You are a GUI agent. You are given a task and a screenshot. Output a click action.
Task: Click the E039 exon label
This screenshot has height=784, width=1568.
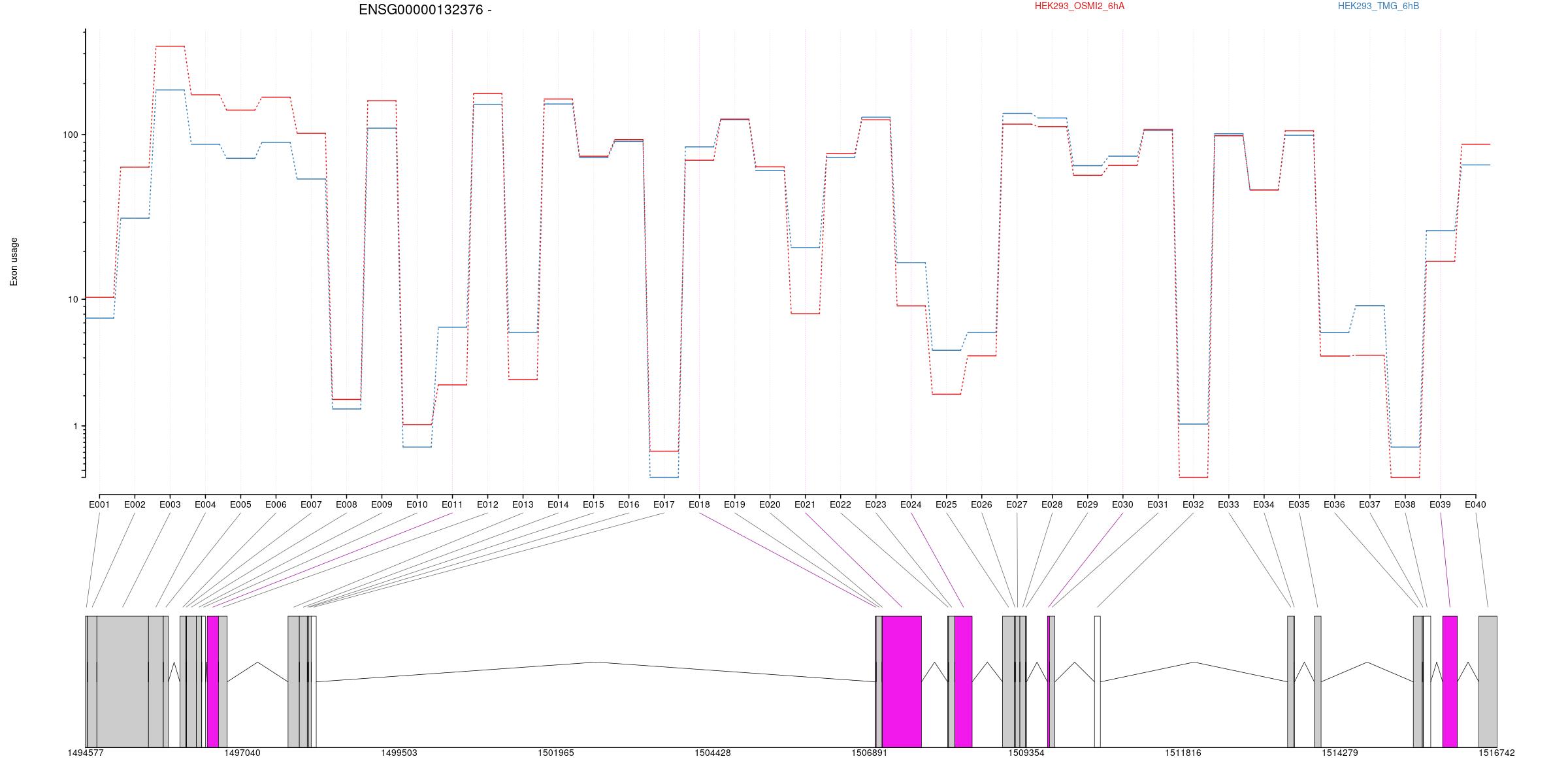point(1440,504)
